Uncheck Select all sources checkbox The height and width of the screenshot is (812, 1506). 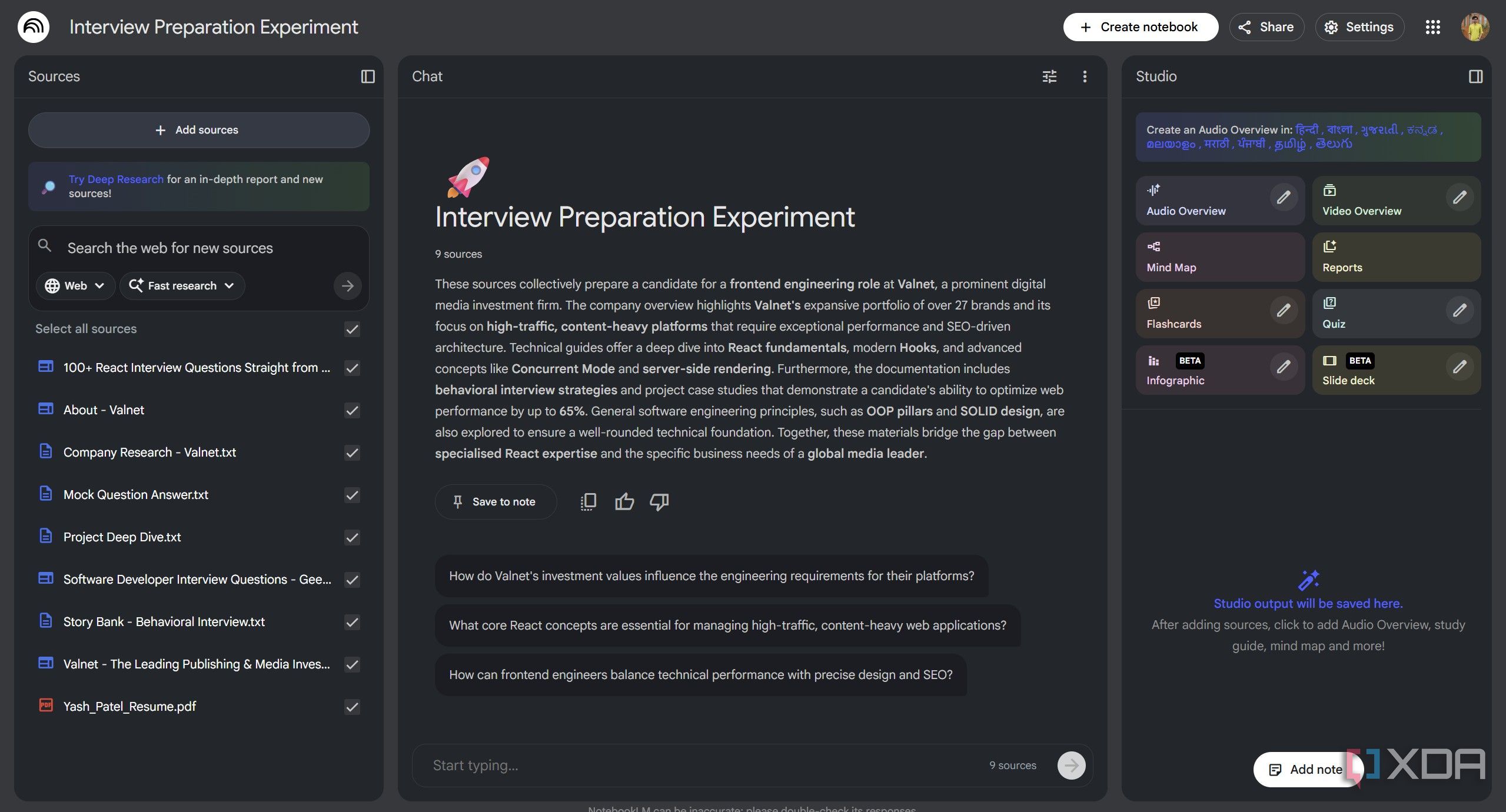pyautogui.click(x=352, y=330)
